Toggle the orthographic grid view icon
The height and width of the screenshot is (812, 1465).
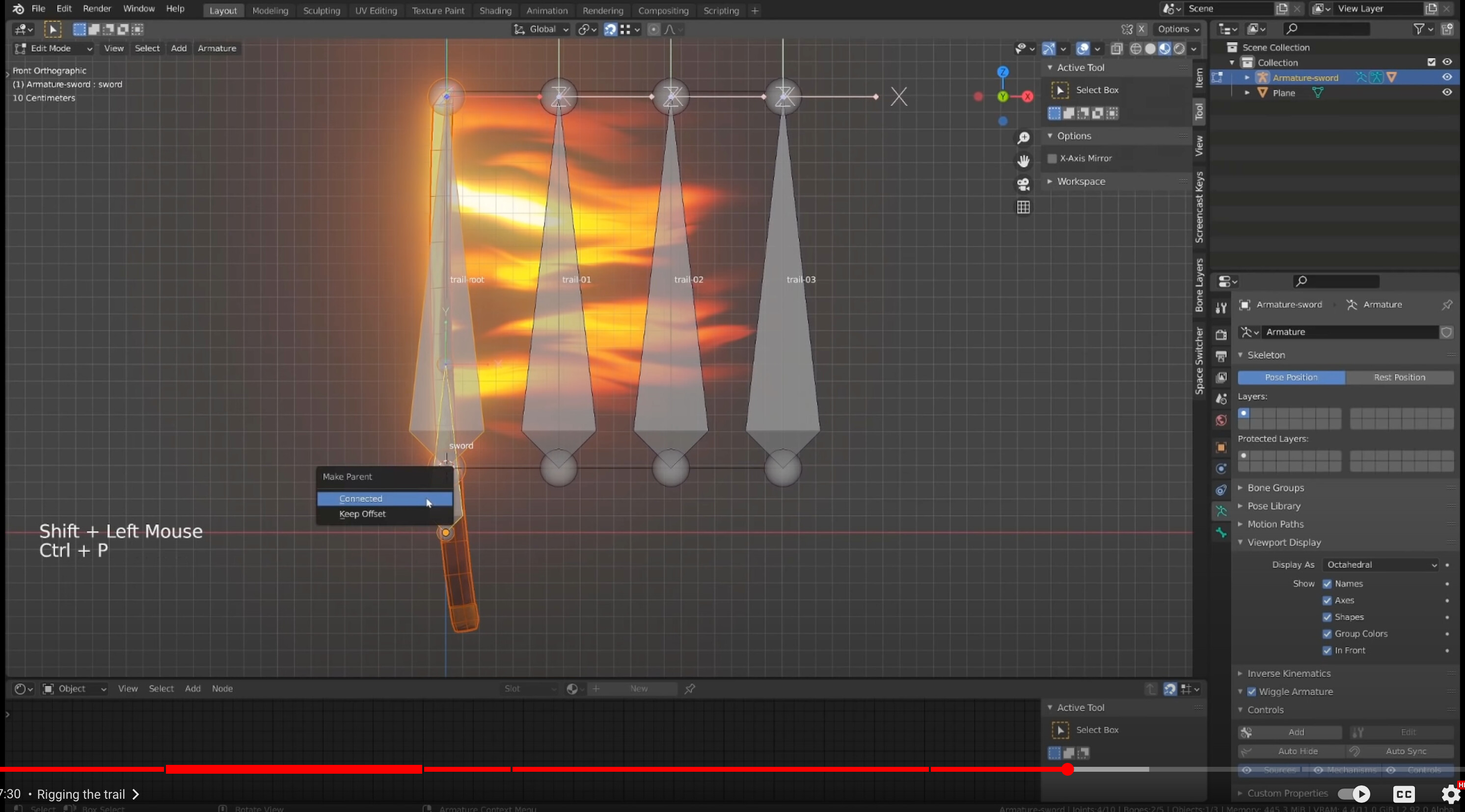click(x=1023, y=208)
